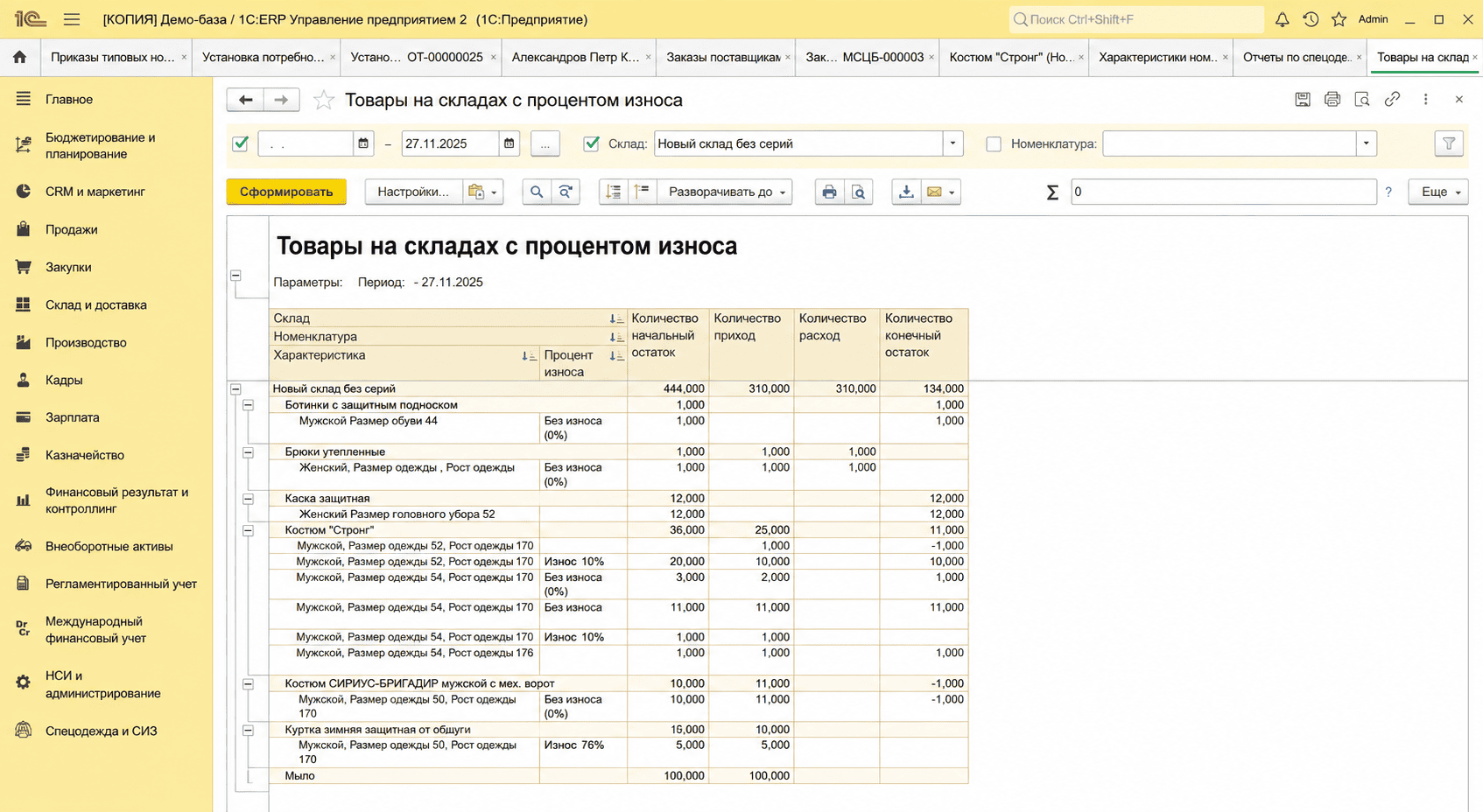1483x812 pixels.
Task: Close the Характеристики ном.. tab
Action: 1225,57
